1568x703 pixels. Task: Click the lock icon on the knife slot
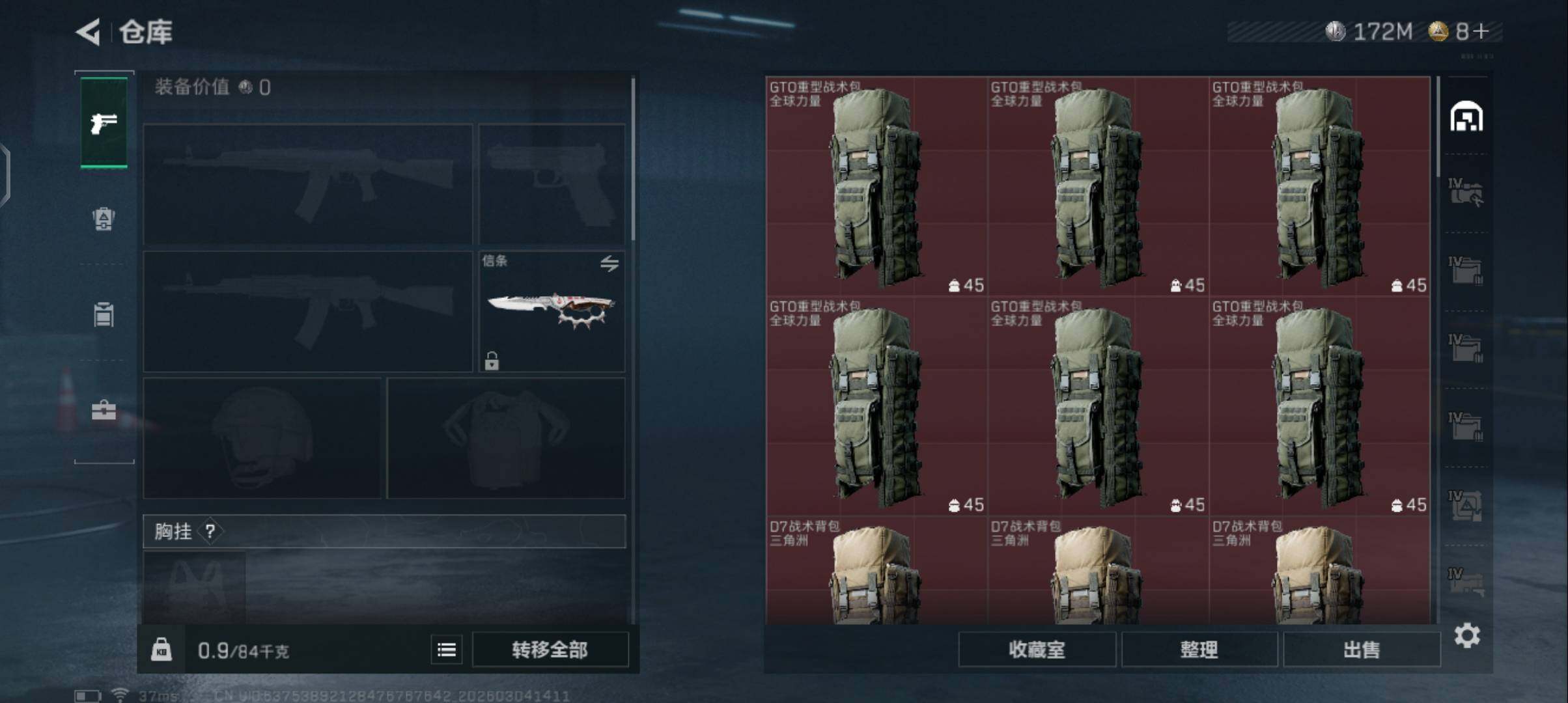click(x=492, y=361)
